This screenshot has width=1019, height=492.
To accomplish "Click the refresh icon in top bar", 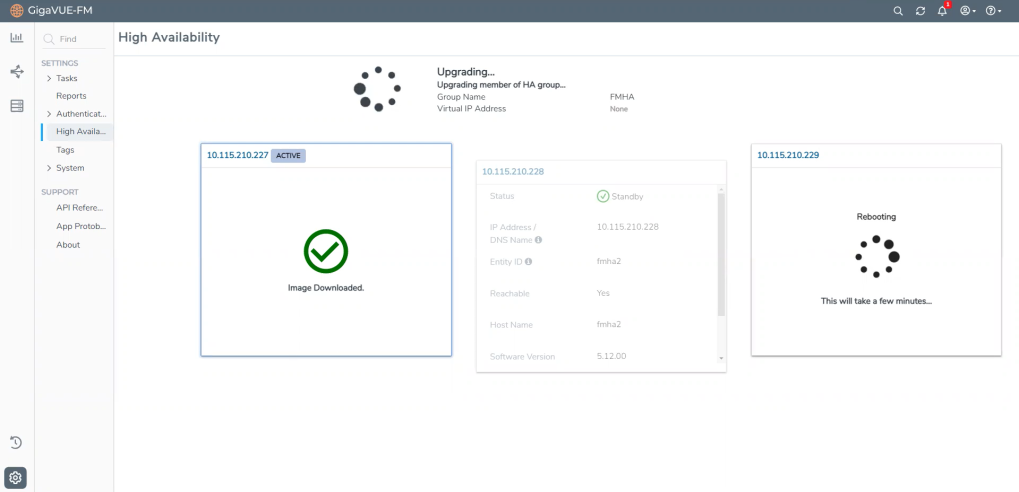I will (920, 11).
